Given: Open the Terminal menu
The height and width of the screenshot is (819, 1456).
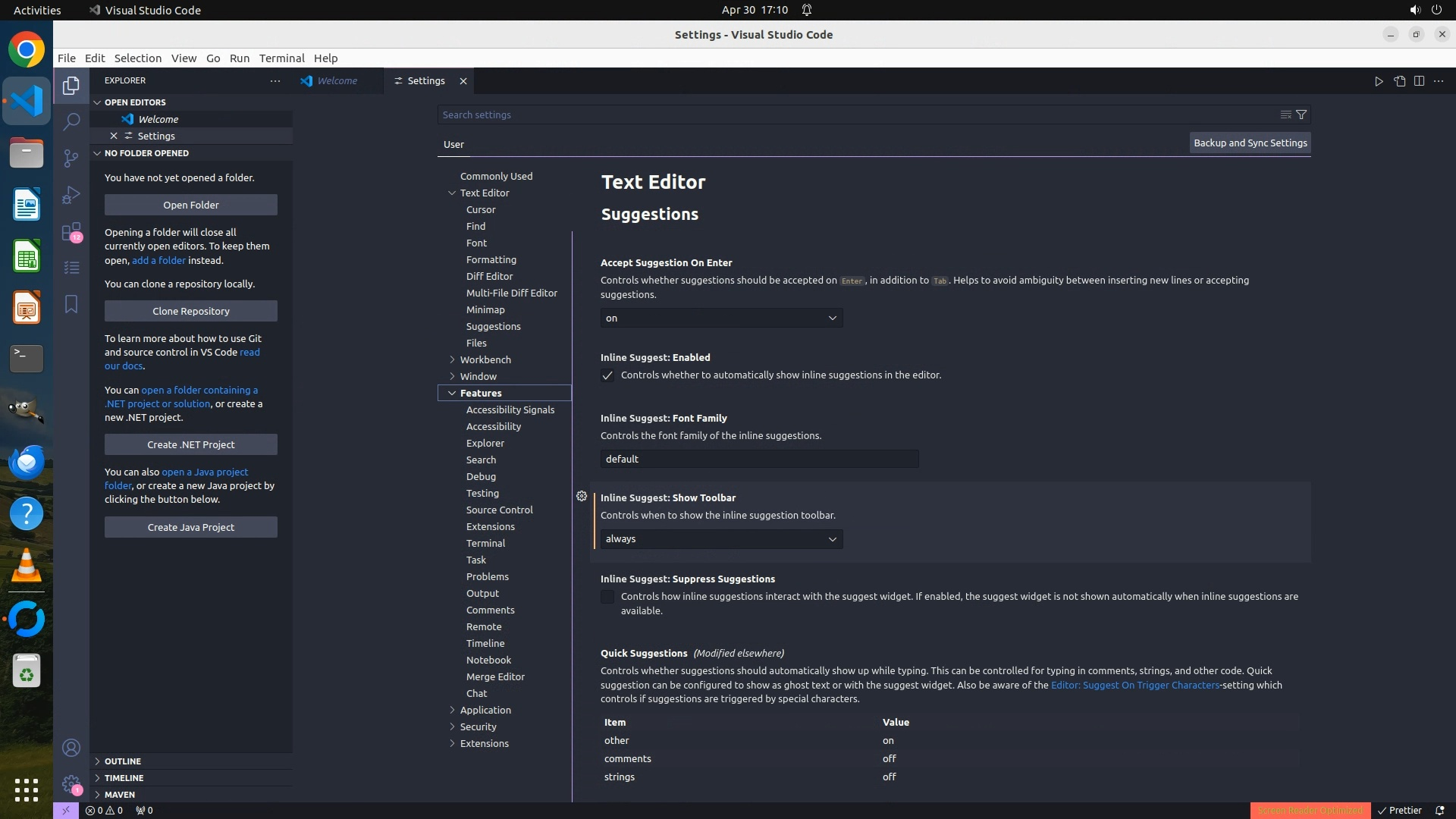Looking at the screenshot, I should coord(281,58).
